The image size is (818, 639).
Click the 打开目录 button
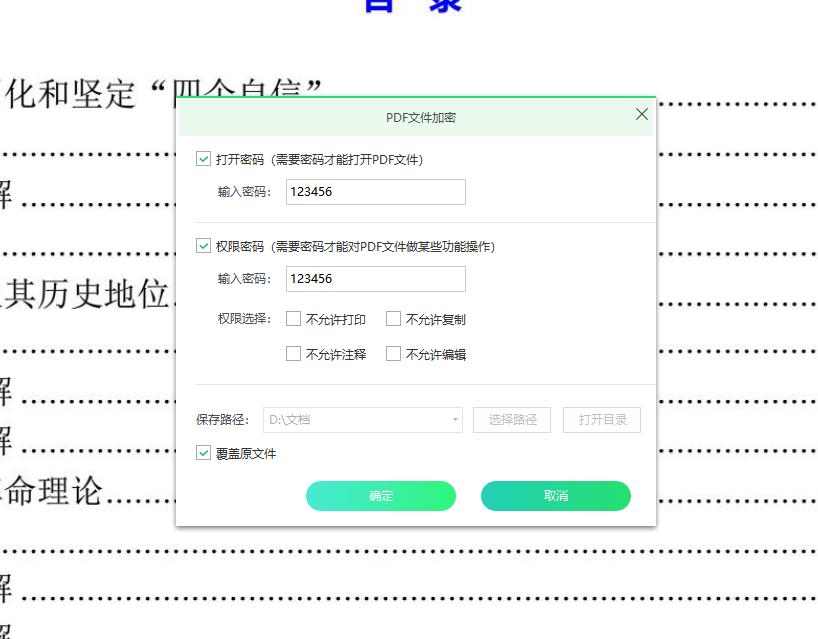tap(602, 420)
